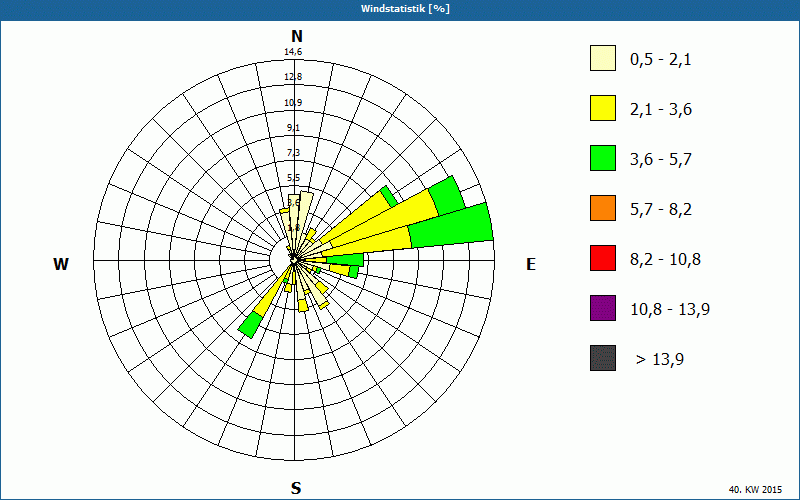This screenshot has height=500, width=800.
Task: Click the 7,3 ring scale label
Action: click(293, 153)
